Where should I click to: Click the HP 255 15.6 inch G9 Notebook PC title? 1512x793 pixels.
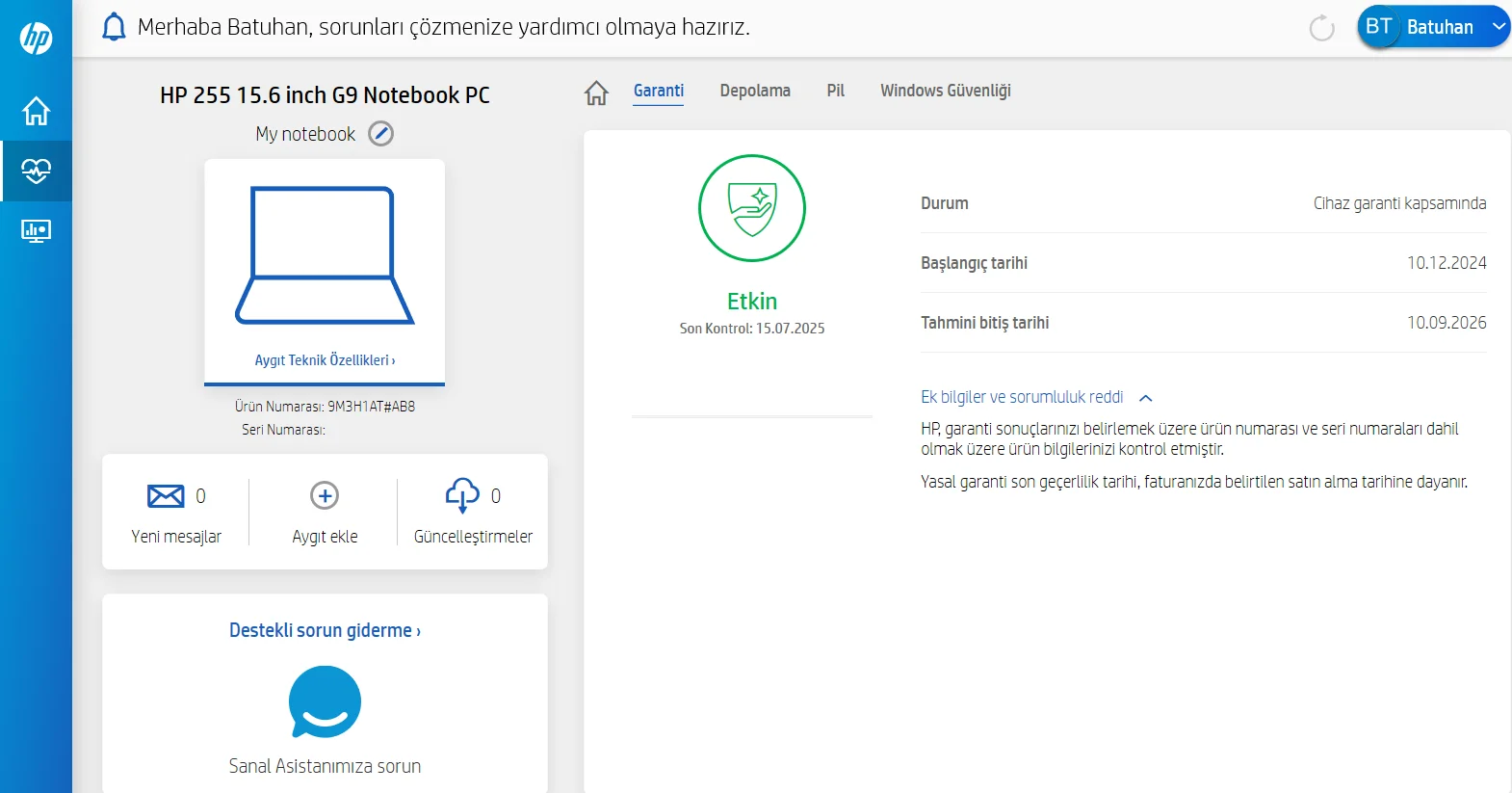click(325, 95)
